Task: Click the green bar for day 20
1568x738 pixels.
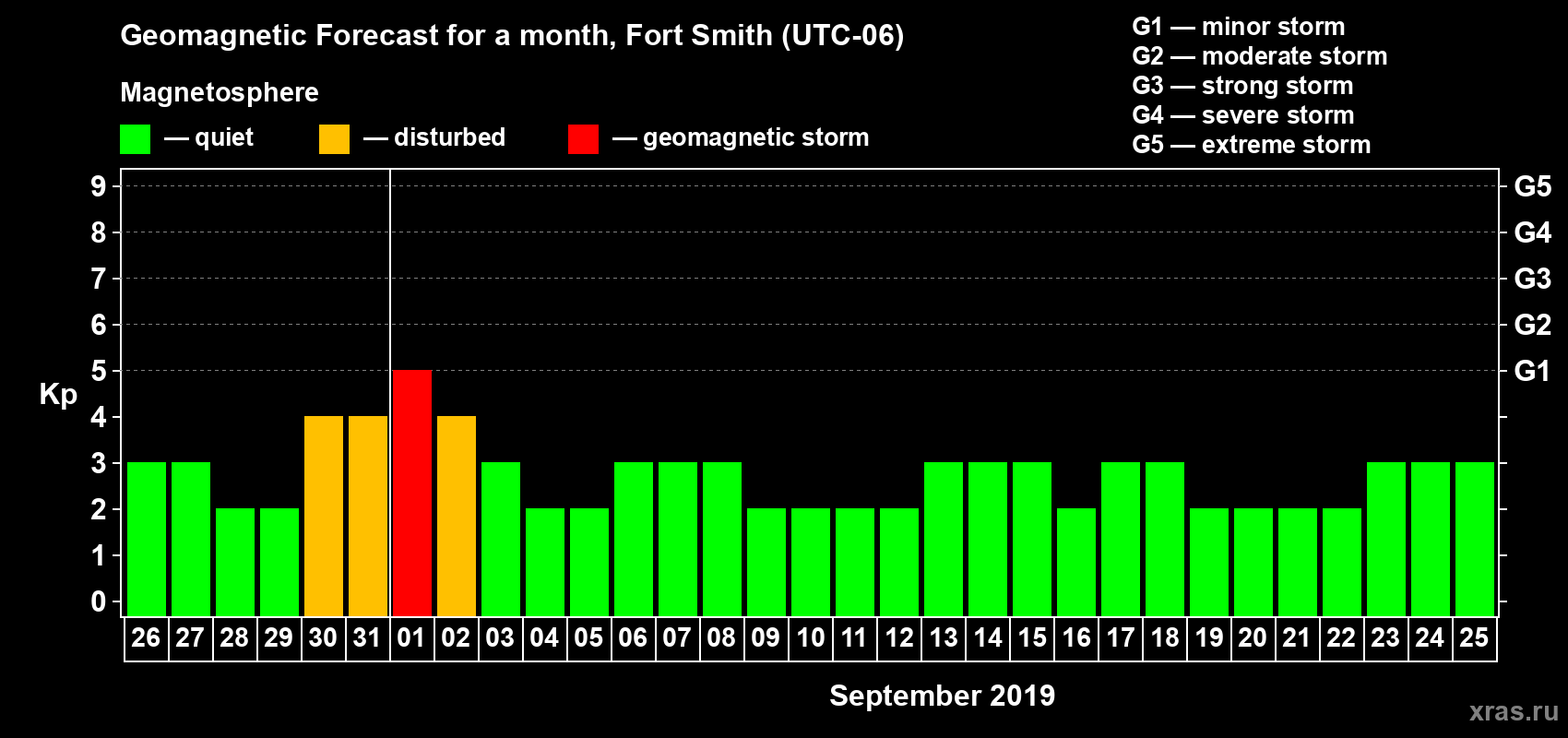Action: pos(1253,562)
